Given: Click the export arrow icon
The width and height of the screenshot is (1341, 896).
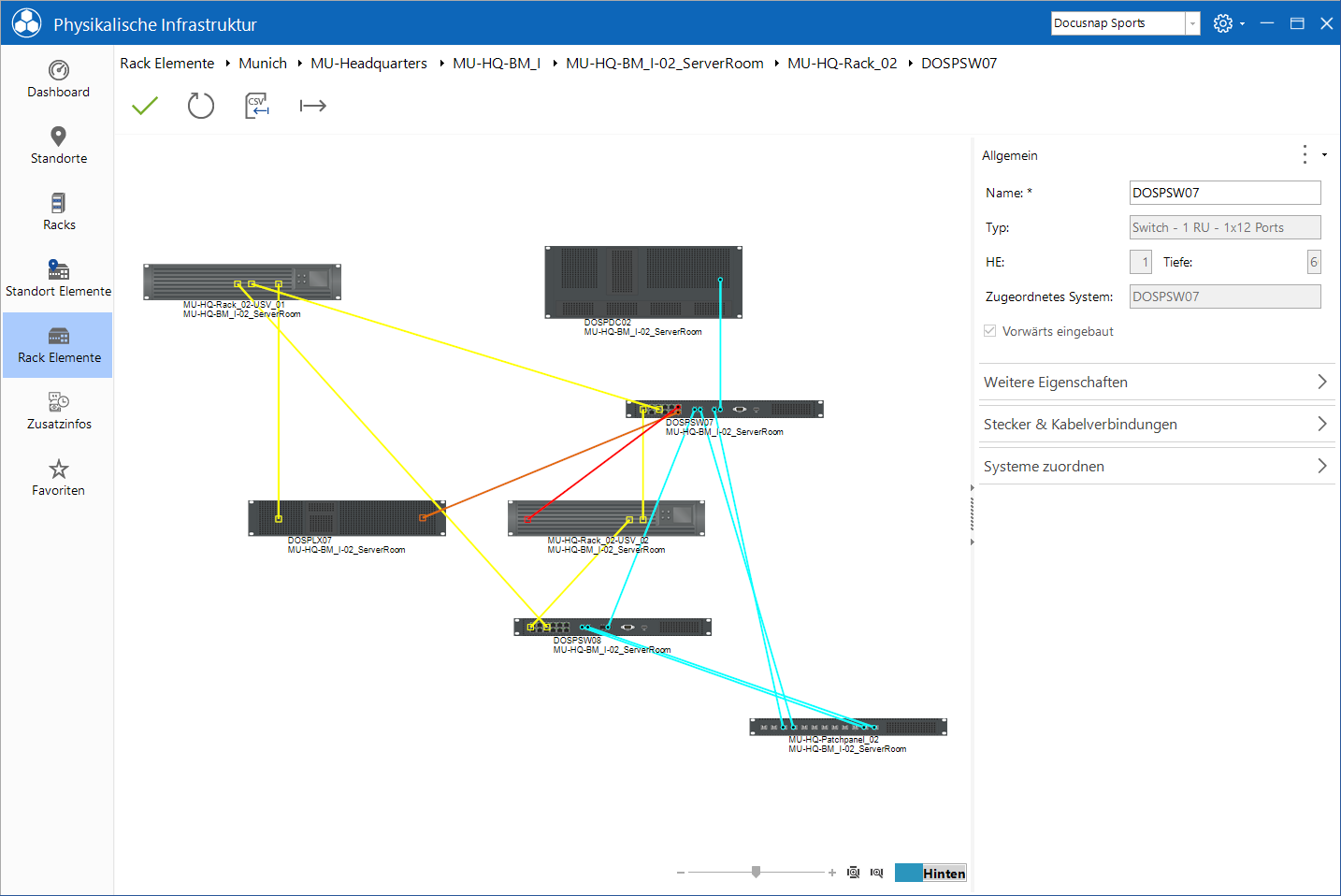Looking at the screenshot, I should [313, 106].
